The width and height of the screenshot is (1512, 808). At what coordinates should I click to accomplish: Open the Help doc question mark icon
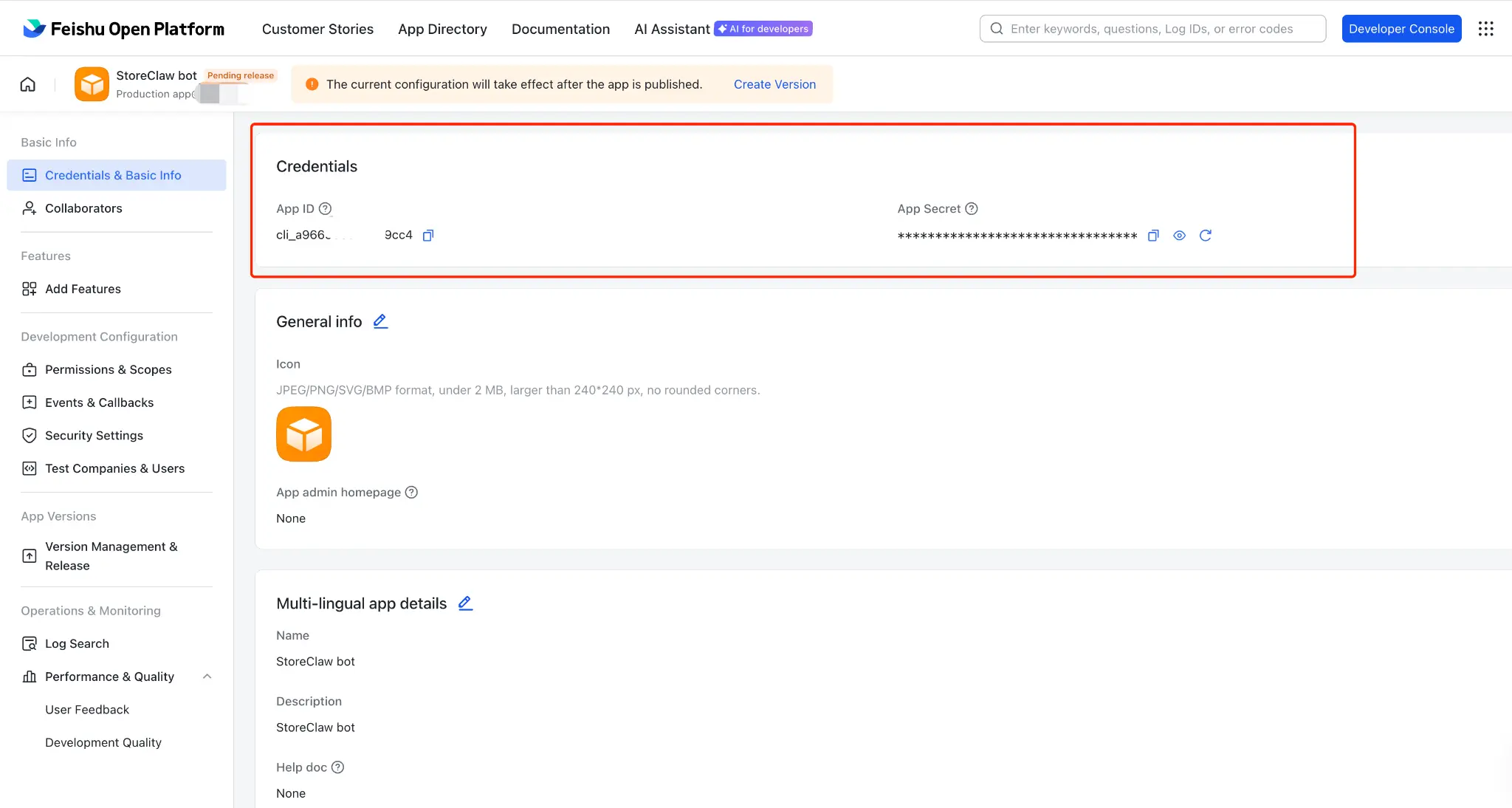point(337,767)
